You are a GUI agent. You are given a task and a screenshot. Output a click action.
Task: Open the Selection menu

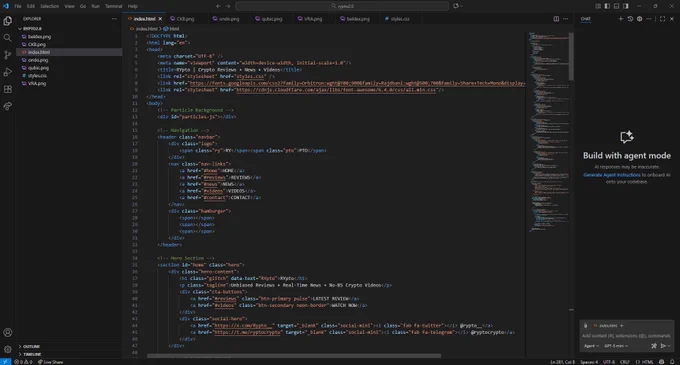point(49,6)
